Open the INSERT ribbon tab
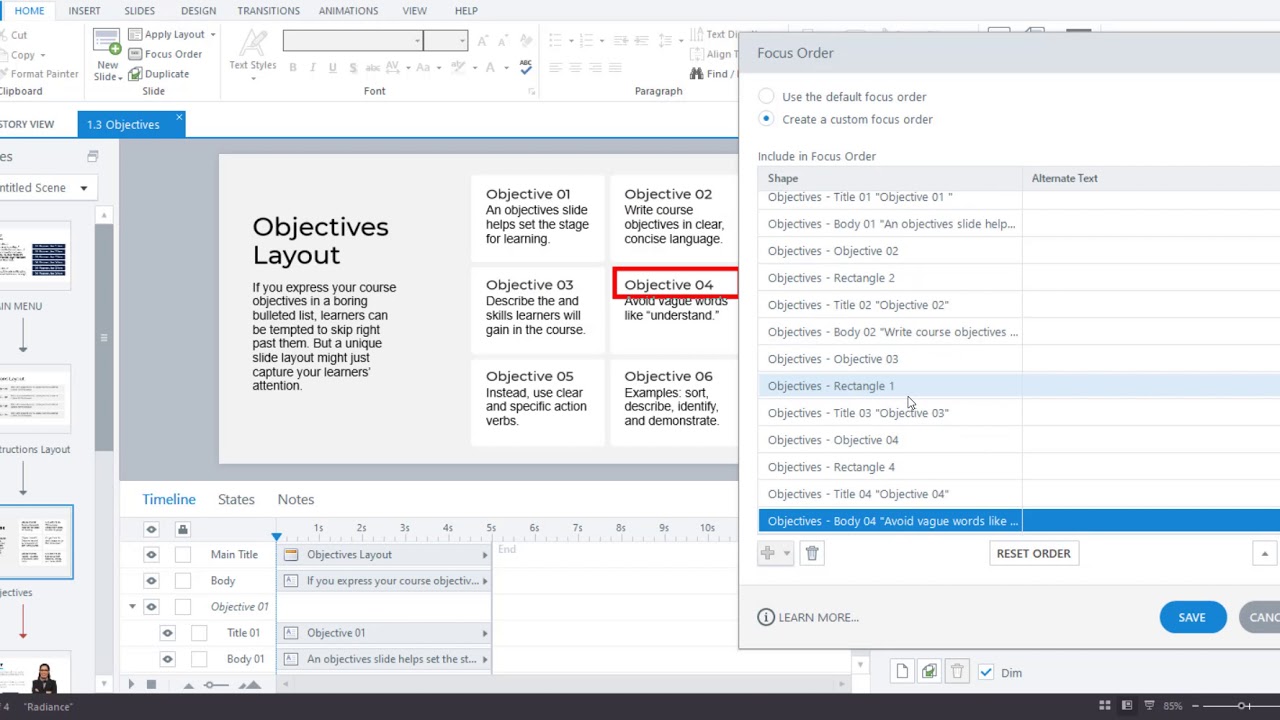The height and width of the screenshot is (720, 1280). (x=84, y=10)
